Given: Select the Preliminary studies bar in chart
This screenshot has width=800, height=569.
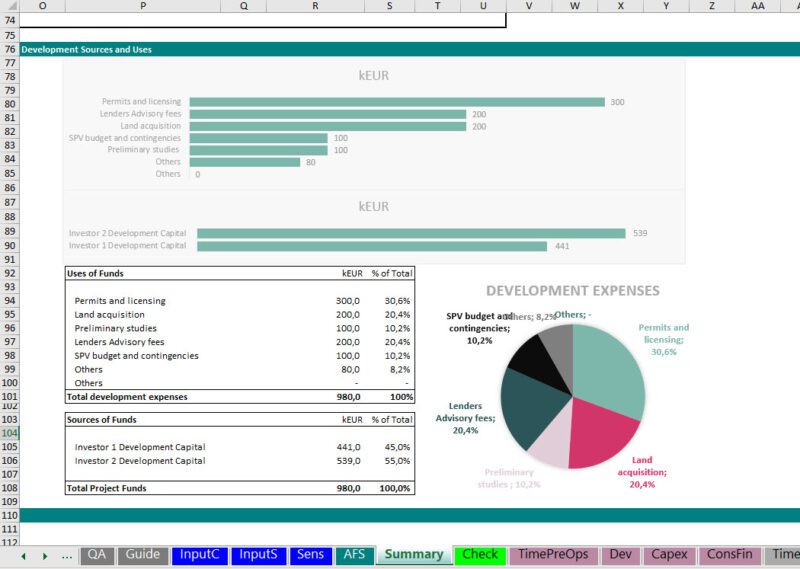Looking at the screenshot, I should pos(259,150).
